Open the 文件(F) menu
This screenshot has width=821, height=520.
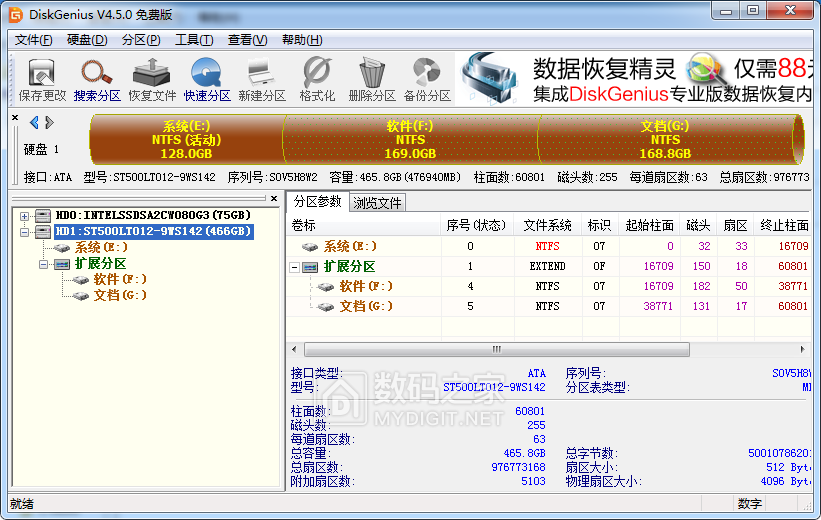33,40
